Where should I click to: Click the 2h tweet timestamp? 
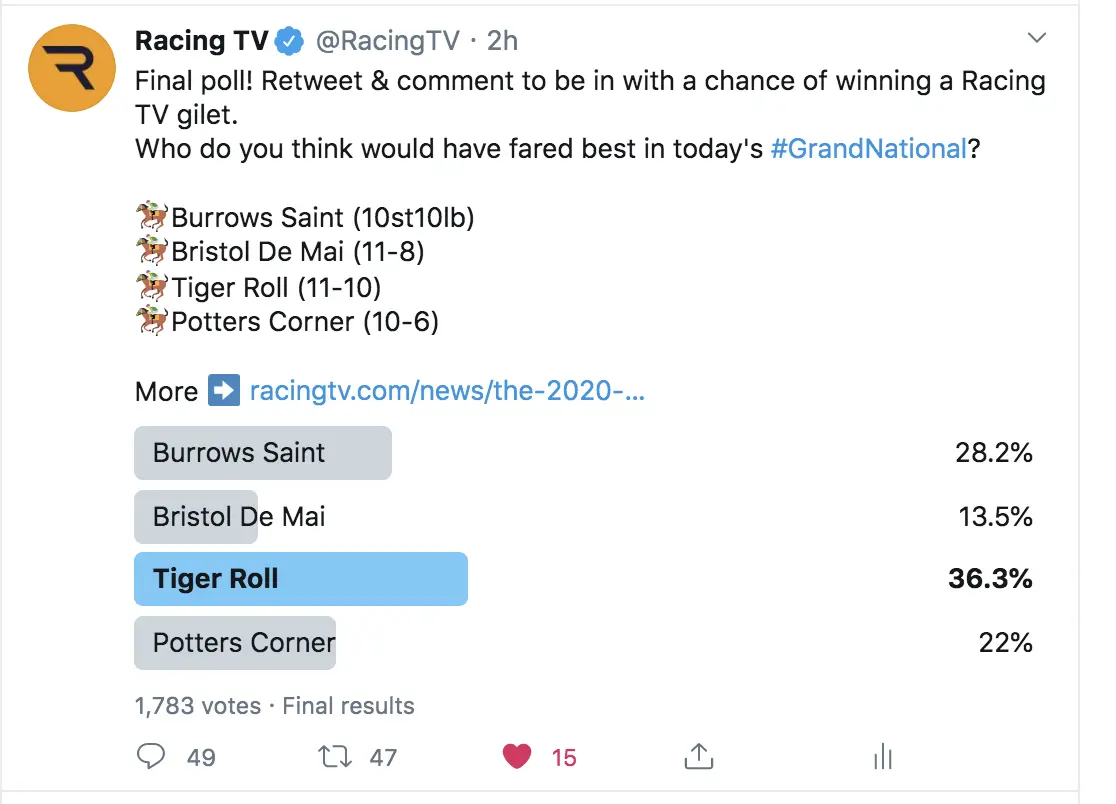(502, 41)
